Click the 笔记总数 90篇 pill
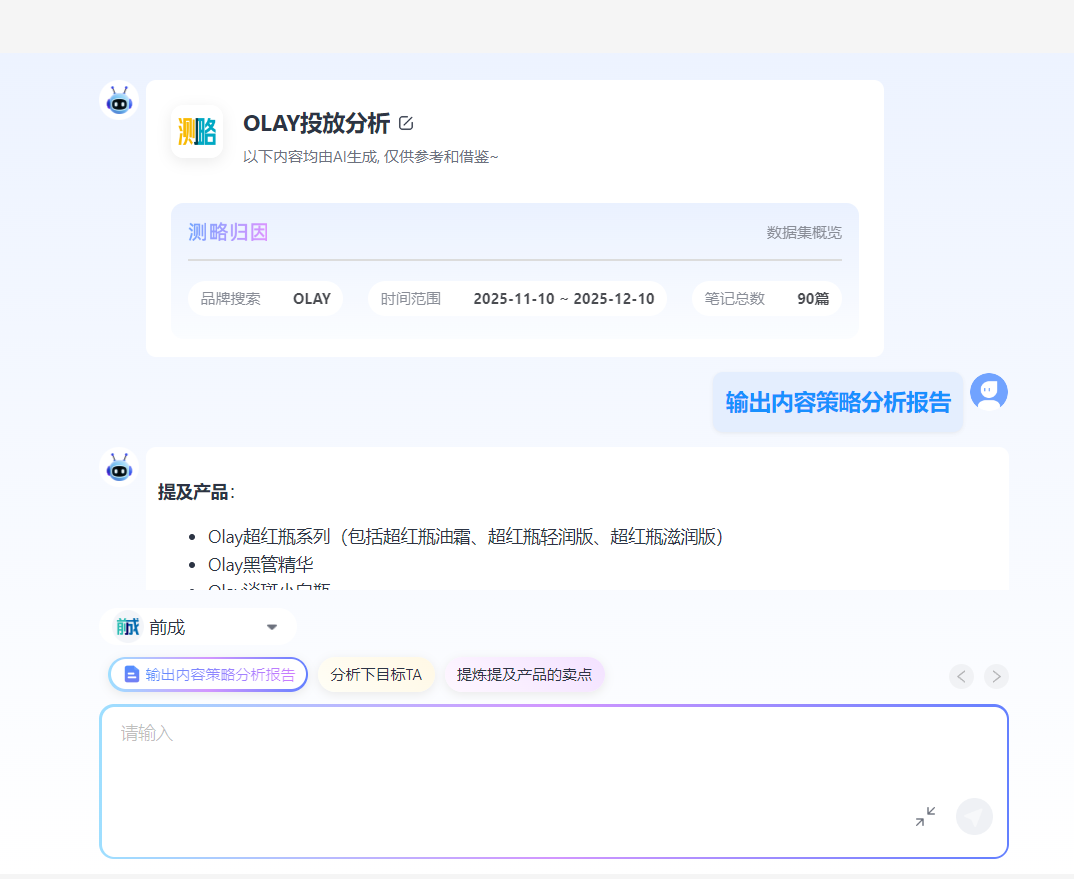 coord(766,298)
